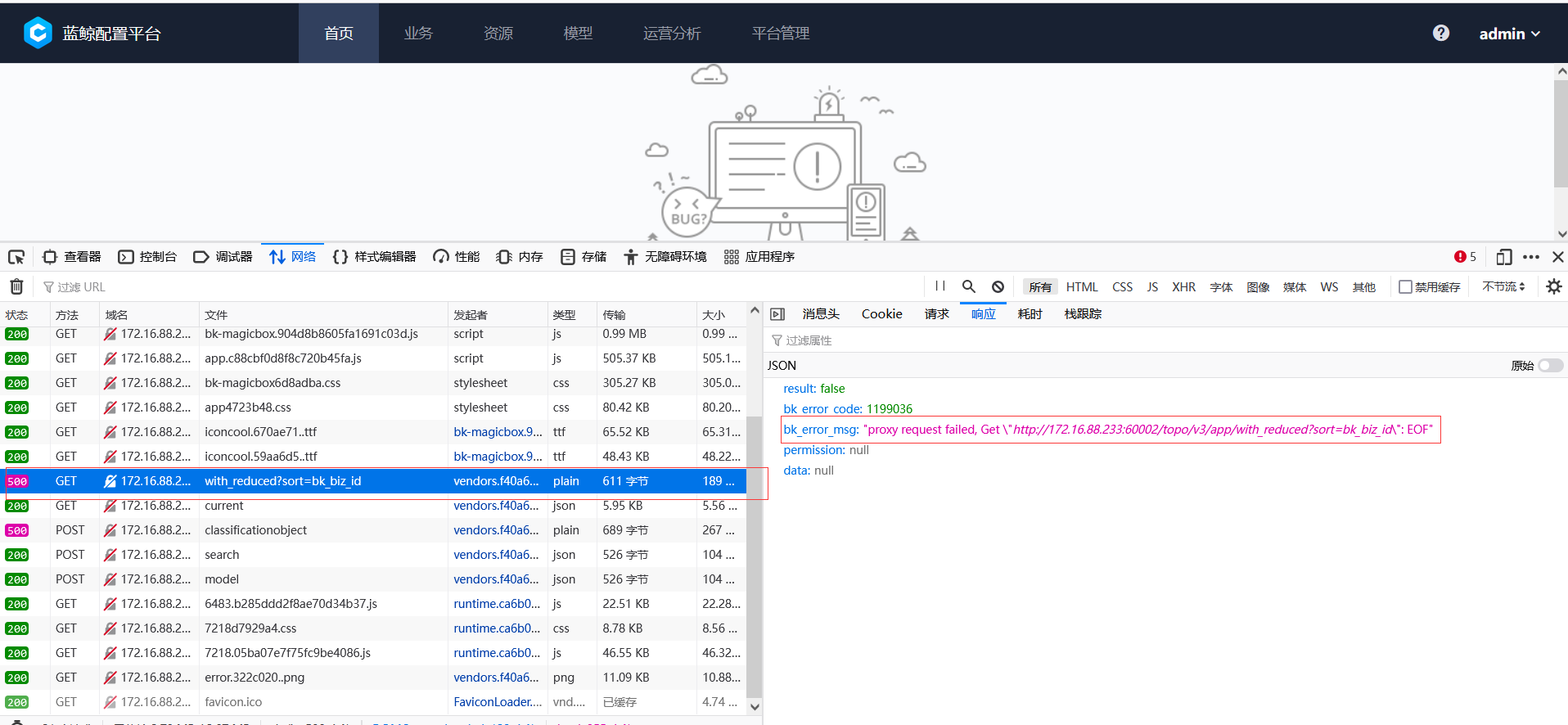The width and height of the screenshot is (1568, 725).
Task: Switch to the 耗时 timings tab
Action: pyautogui.click(x=1030, y=314)
